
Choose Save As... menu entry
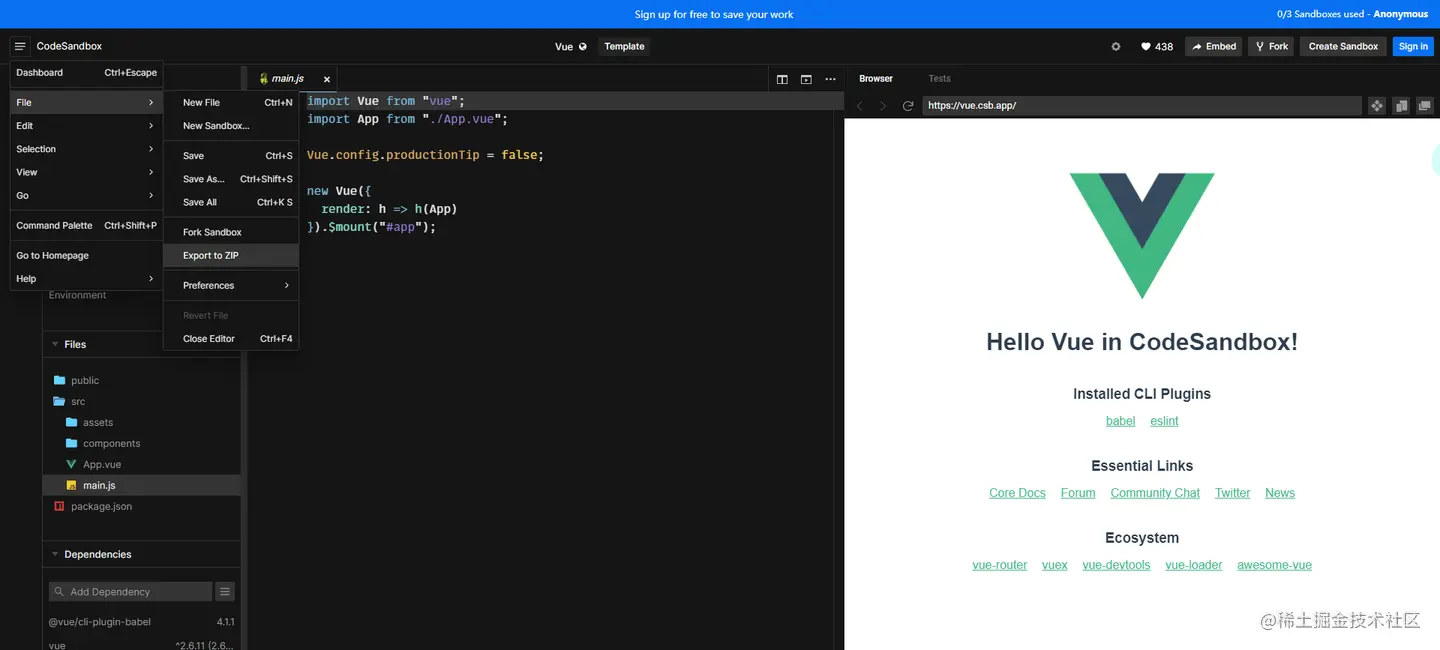pyautogui.click(x=231, y=179)
